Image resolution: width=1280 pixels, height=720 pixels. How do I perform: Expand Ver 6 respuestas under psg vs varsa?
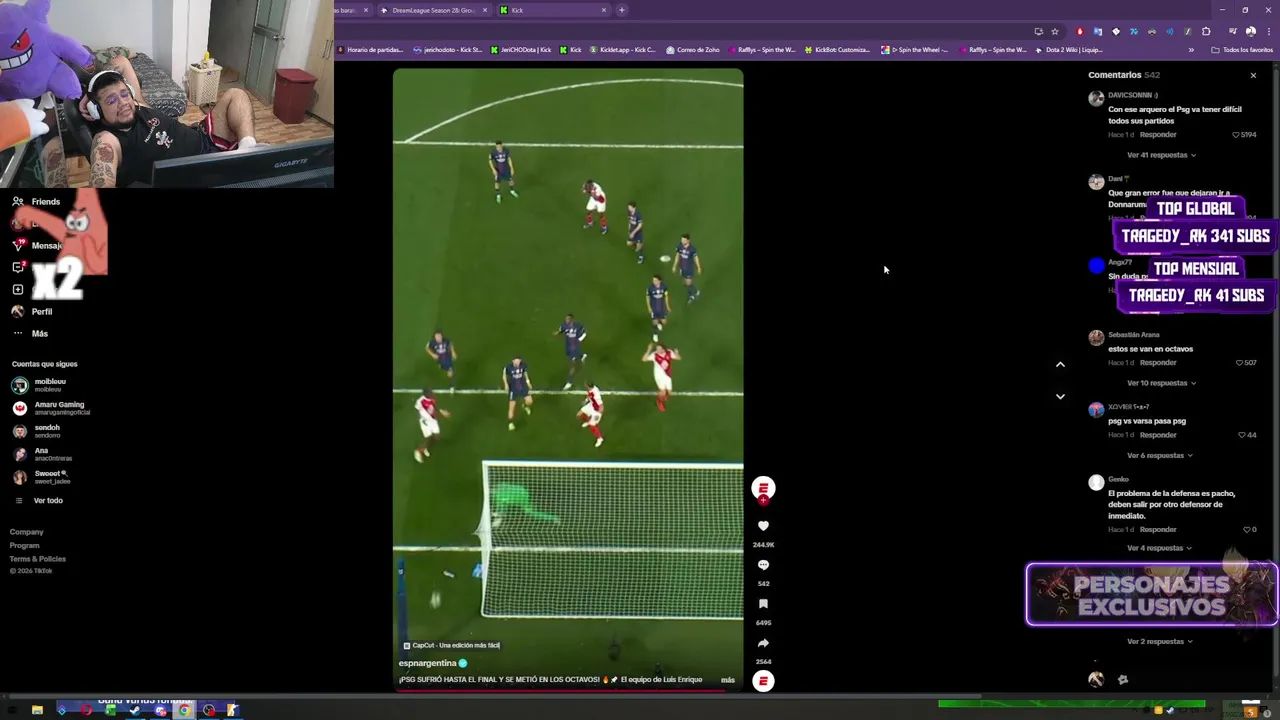pyautogui.click(x=1159, y=456)
